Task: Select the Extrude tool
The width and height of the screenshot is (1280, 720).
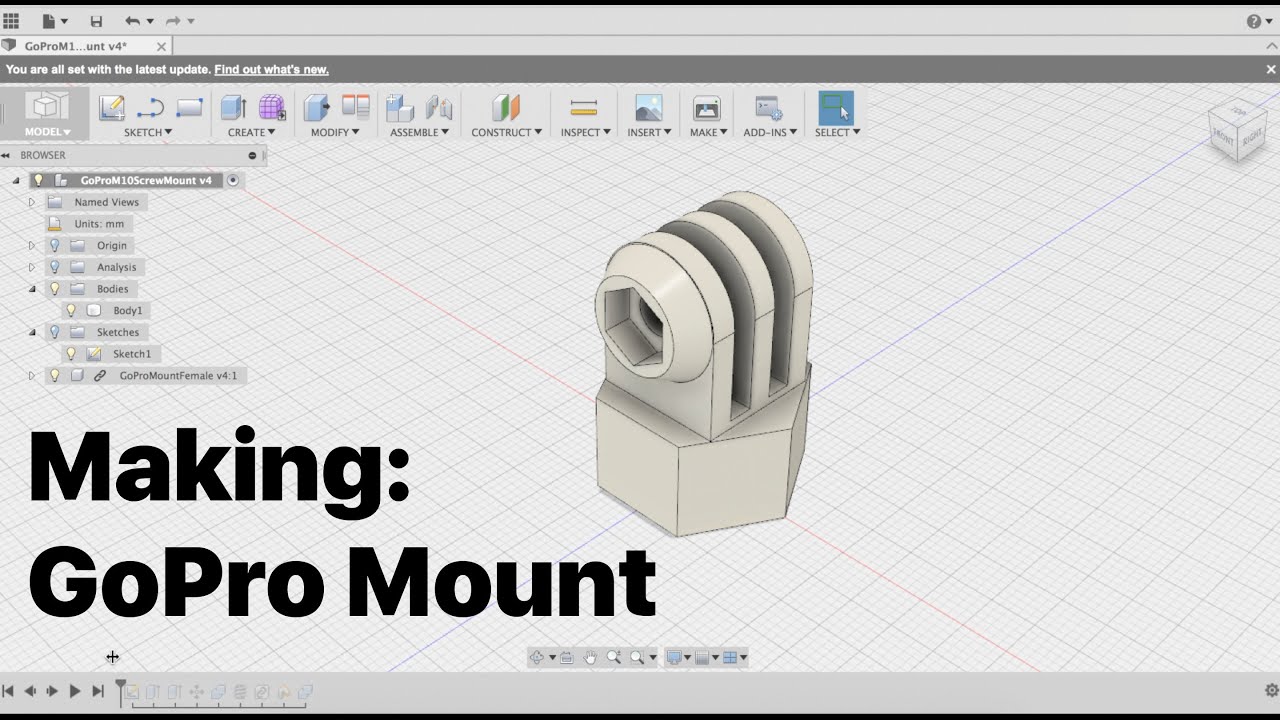Action: [x=233, y=107]
